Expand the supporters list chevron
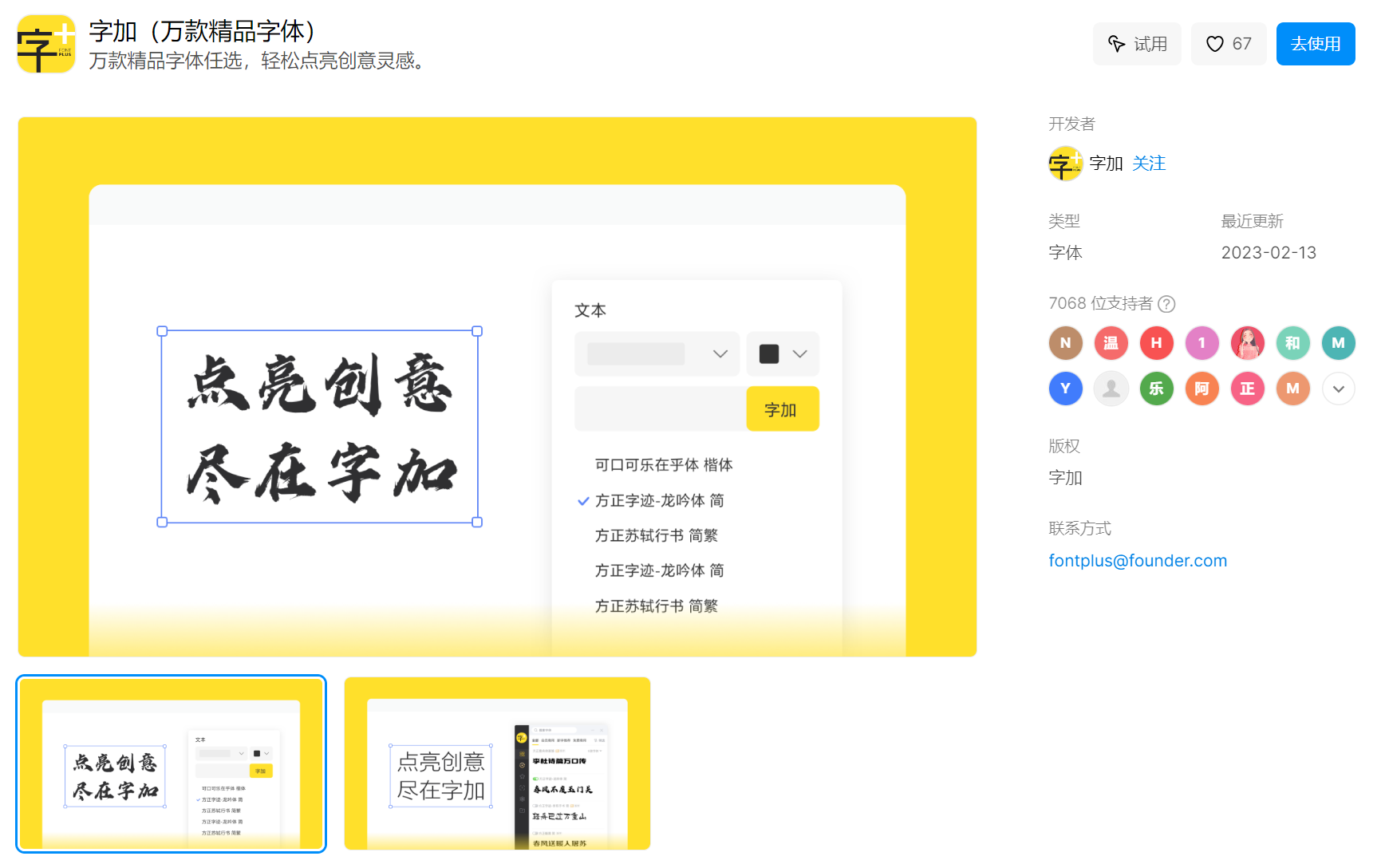 click(x=1339, y=389)
